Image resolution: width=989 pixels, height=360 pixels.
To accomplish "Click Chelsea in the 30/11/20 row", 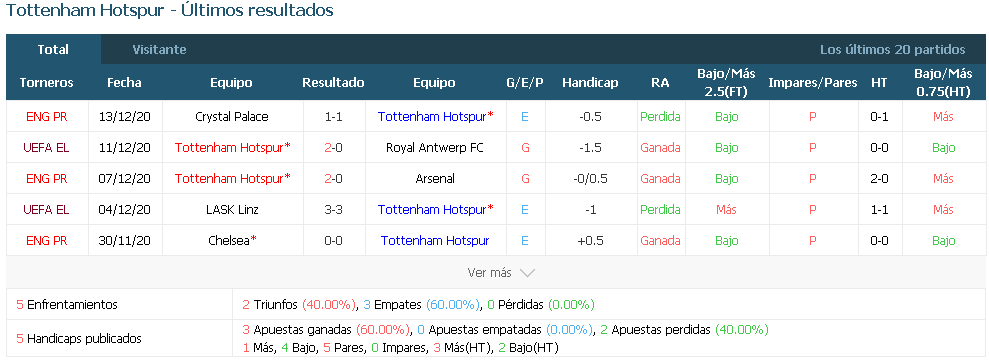I will [x=230, y=240].
